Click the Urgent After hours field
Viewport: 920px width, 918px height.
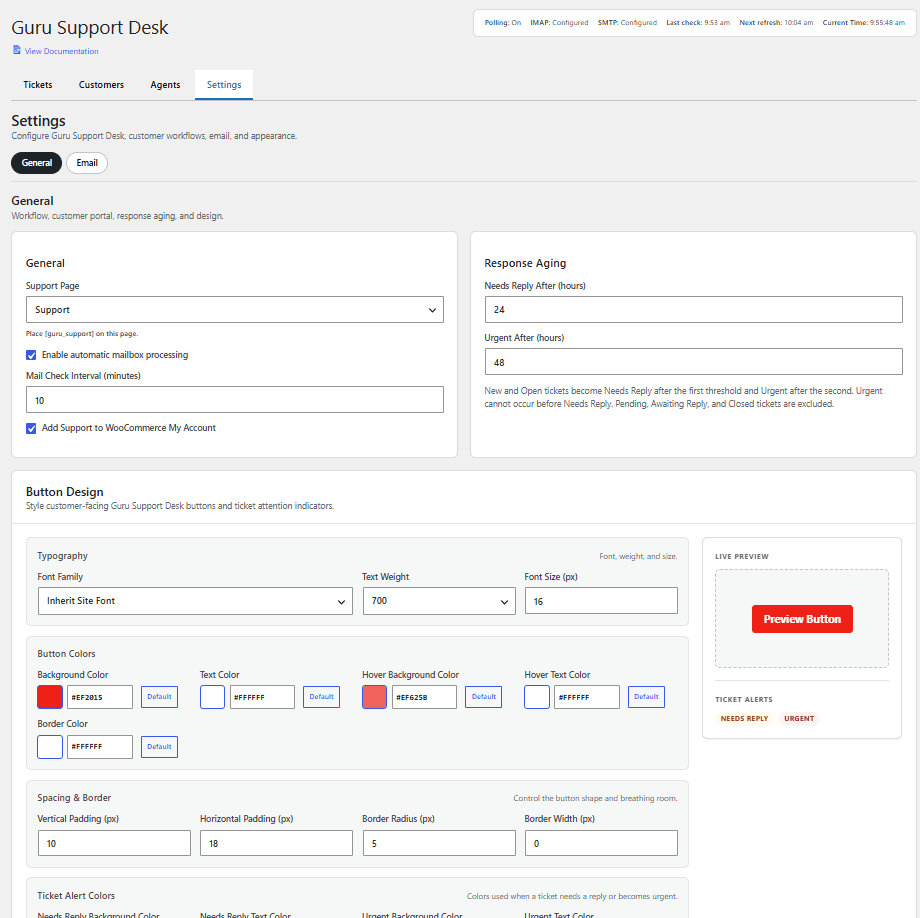[x=694, y=362]
